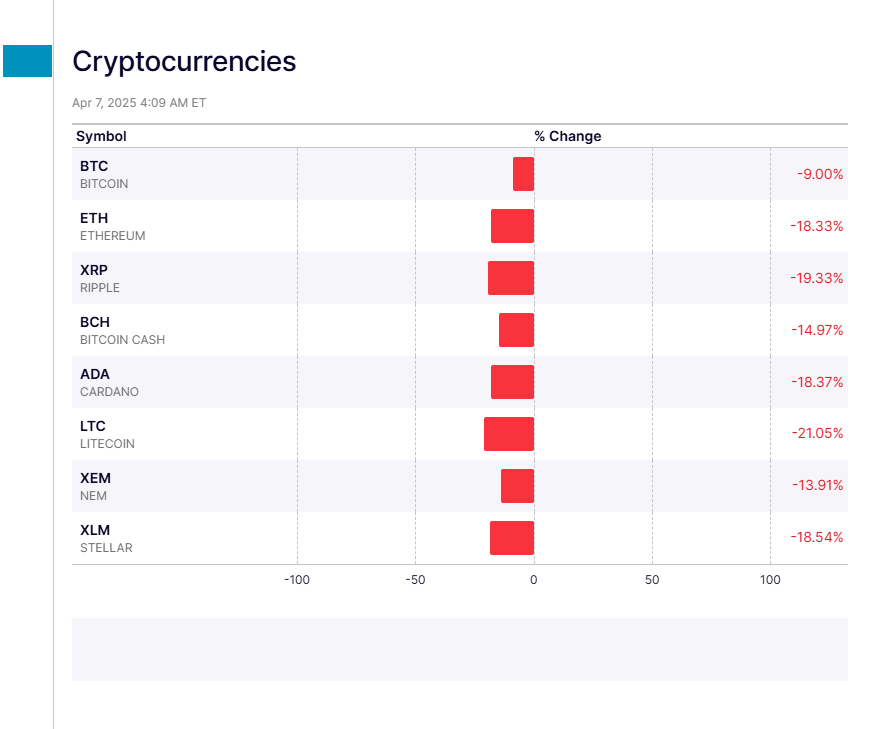Open the XEM NEM symbol
This screenshot has width=895, height=729.
tap(95, 478)
